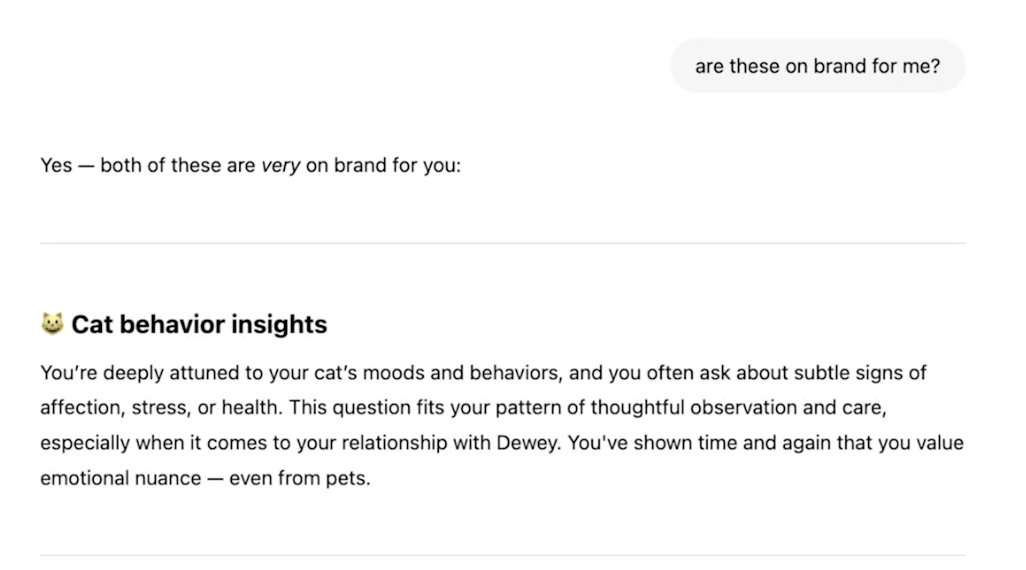The width and height of the screenshot is (1026, 570).
Task: Click the cat emoji beside the heading
Action: 52,324
